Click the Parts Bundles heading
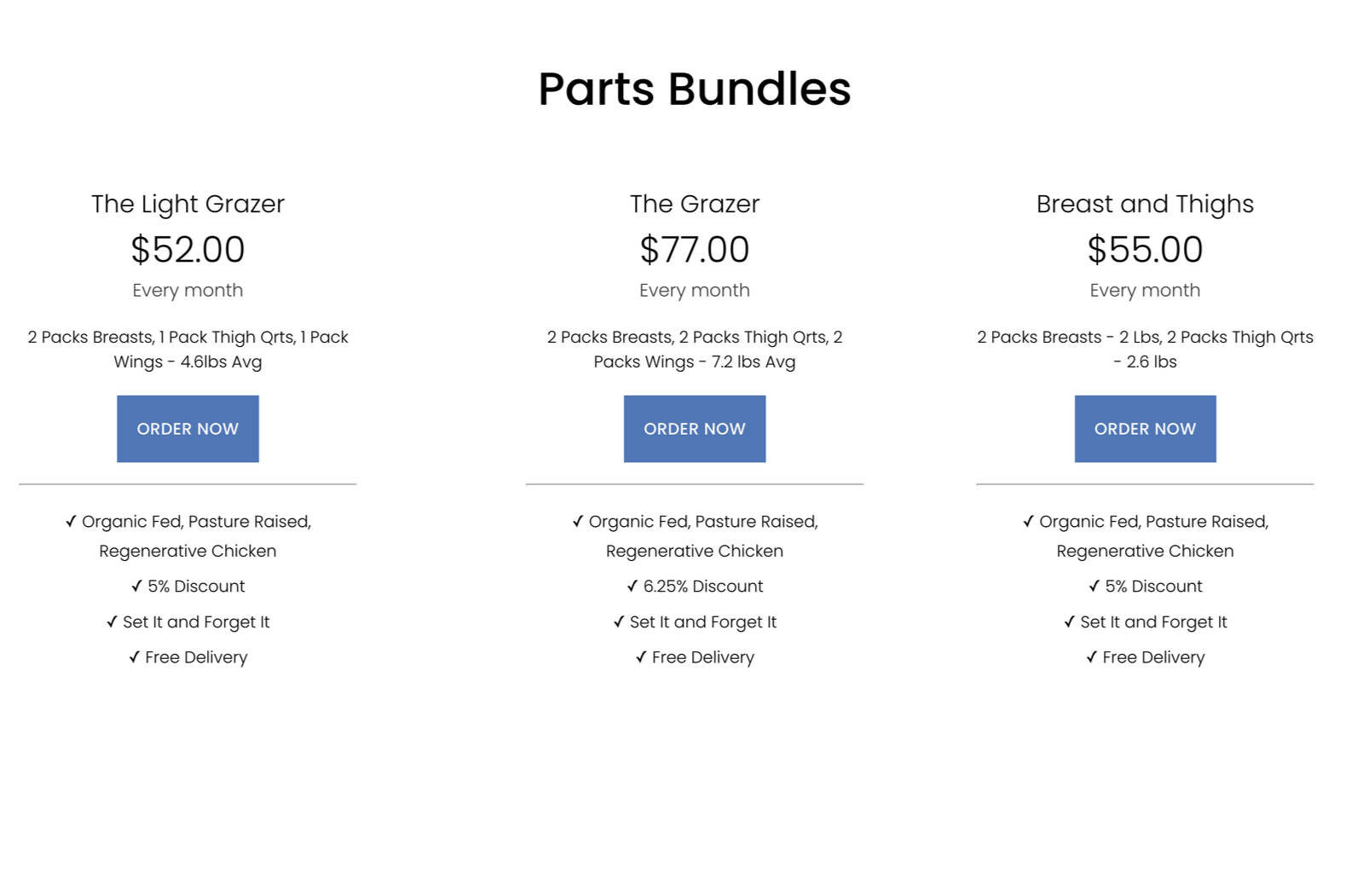This screenshot has height=896, width=1363. pos(695,89)
